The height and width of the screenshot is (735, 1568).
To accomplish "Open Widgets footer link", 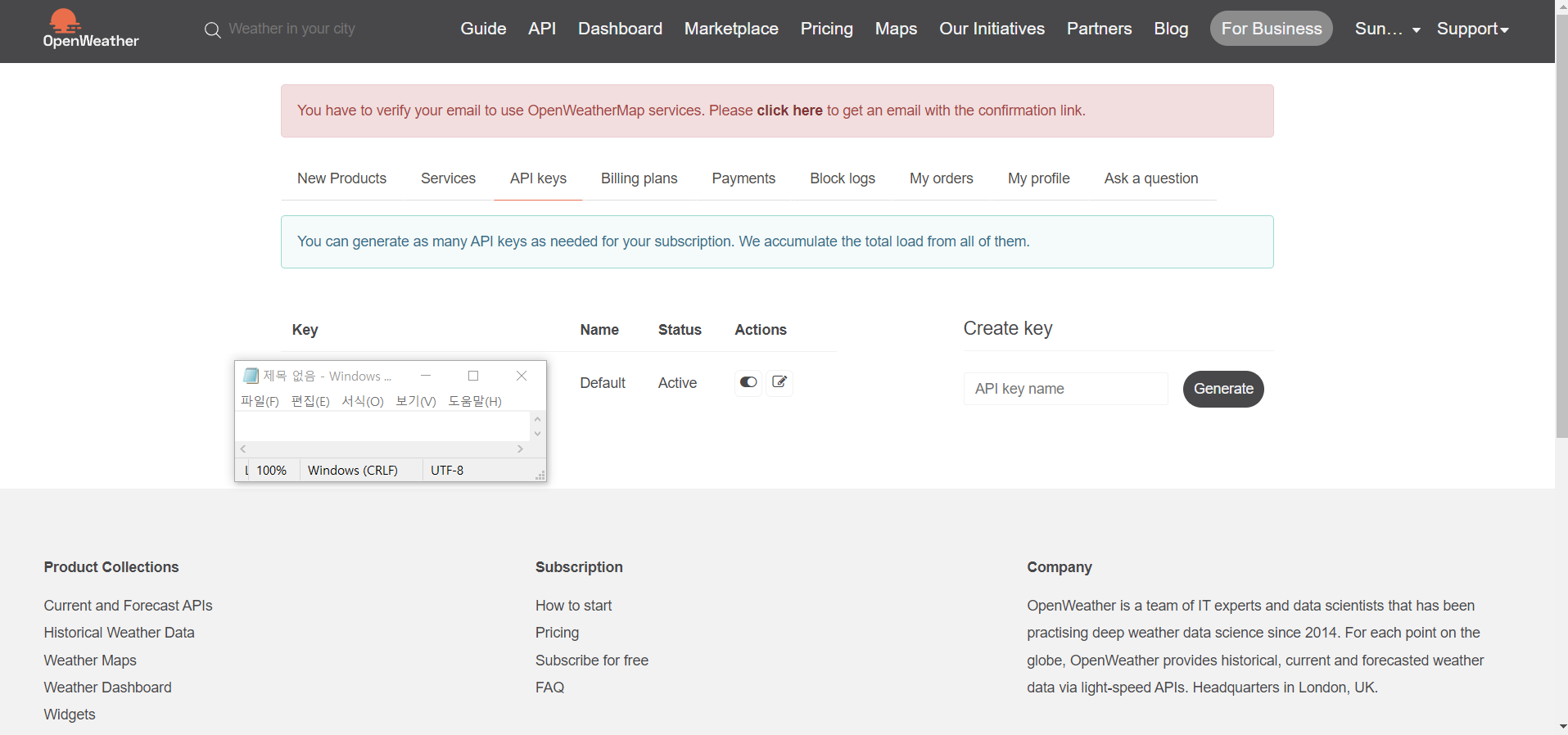I will [x=70, y=715].
